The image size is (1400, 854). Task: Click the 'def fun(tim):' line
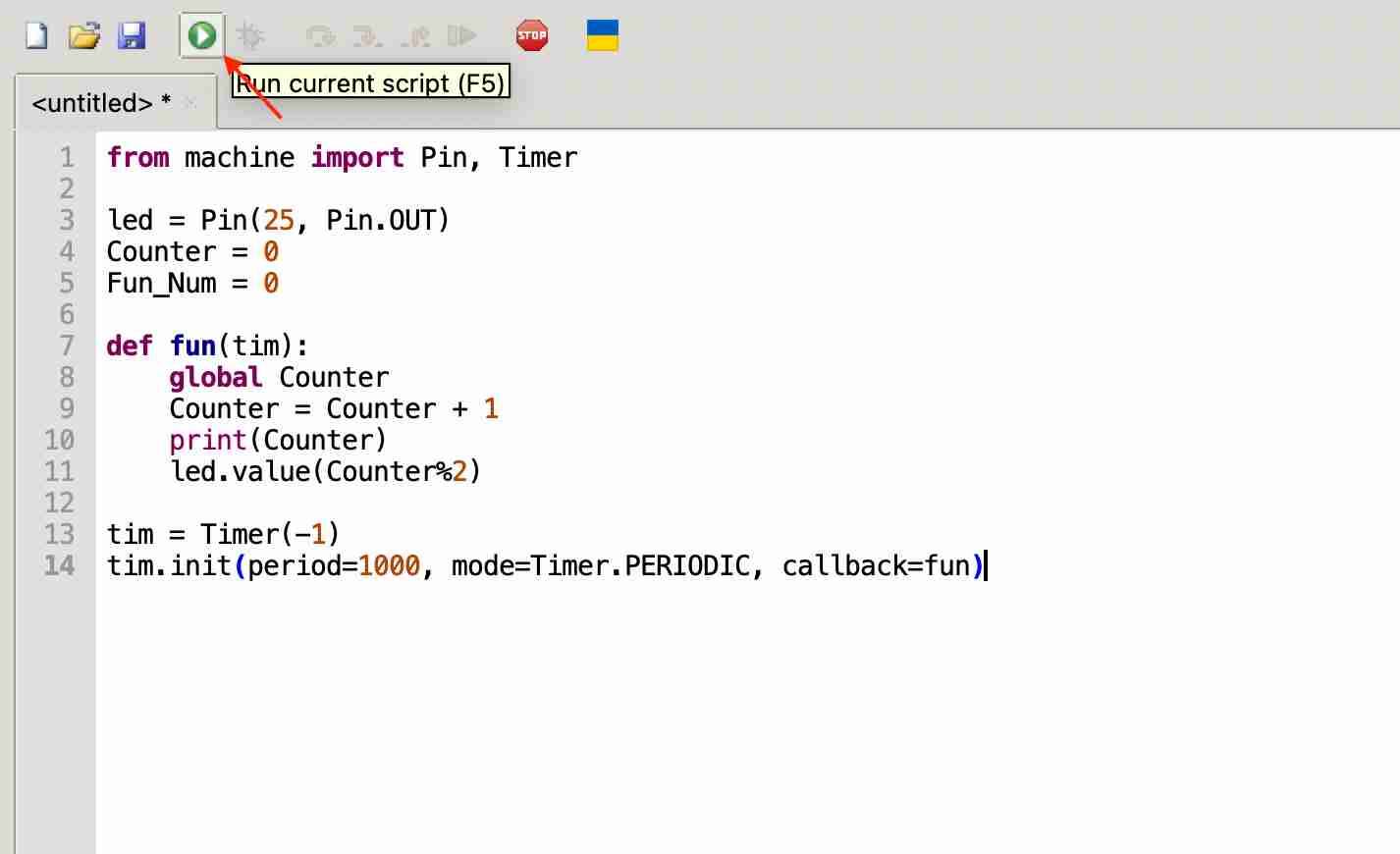pos(208,346)
